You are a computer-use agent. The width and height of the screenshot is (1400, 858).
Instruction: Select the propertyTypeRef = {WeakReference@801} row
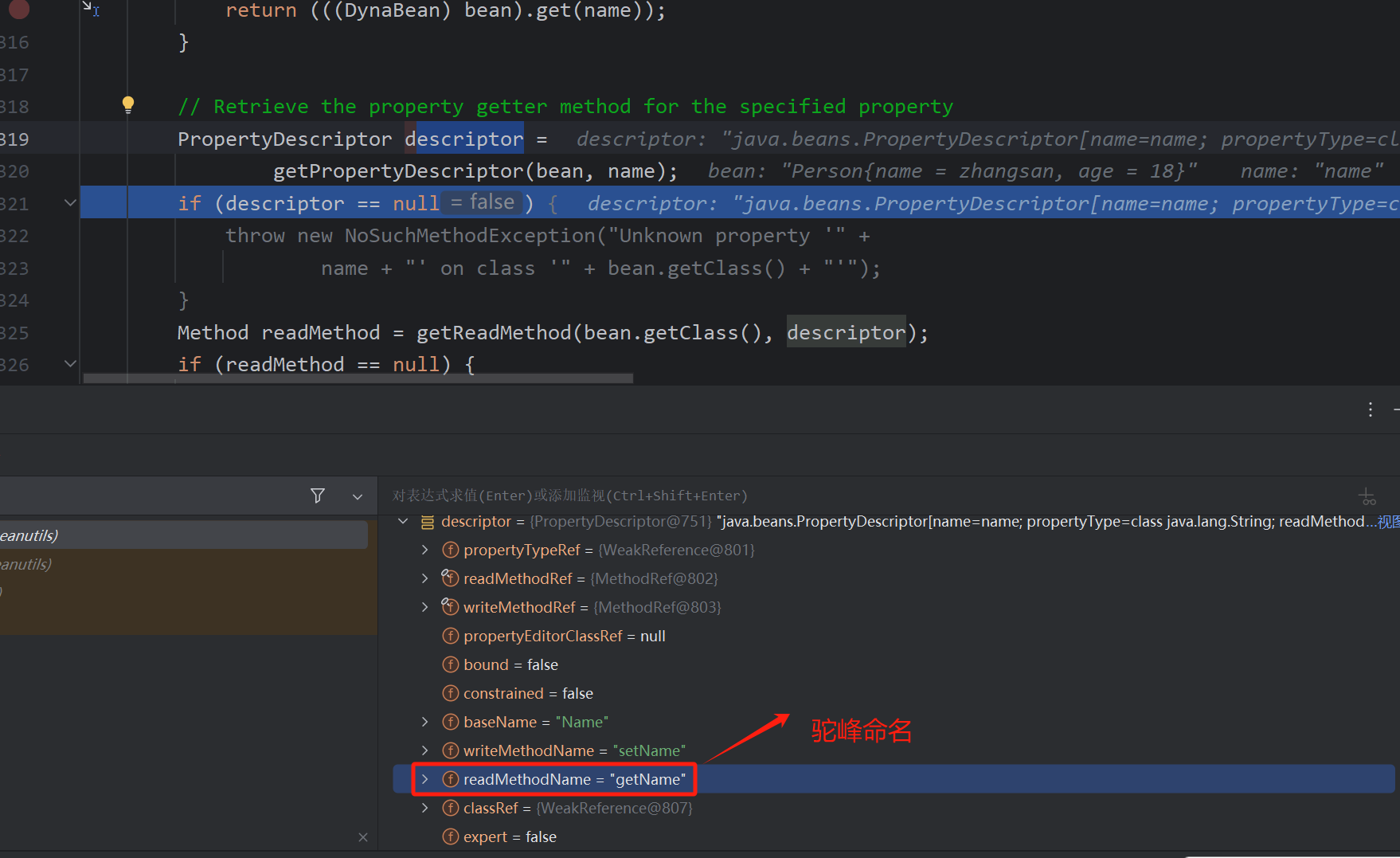coord(894,550)
